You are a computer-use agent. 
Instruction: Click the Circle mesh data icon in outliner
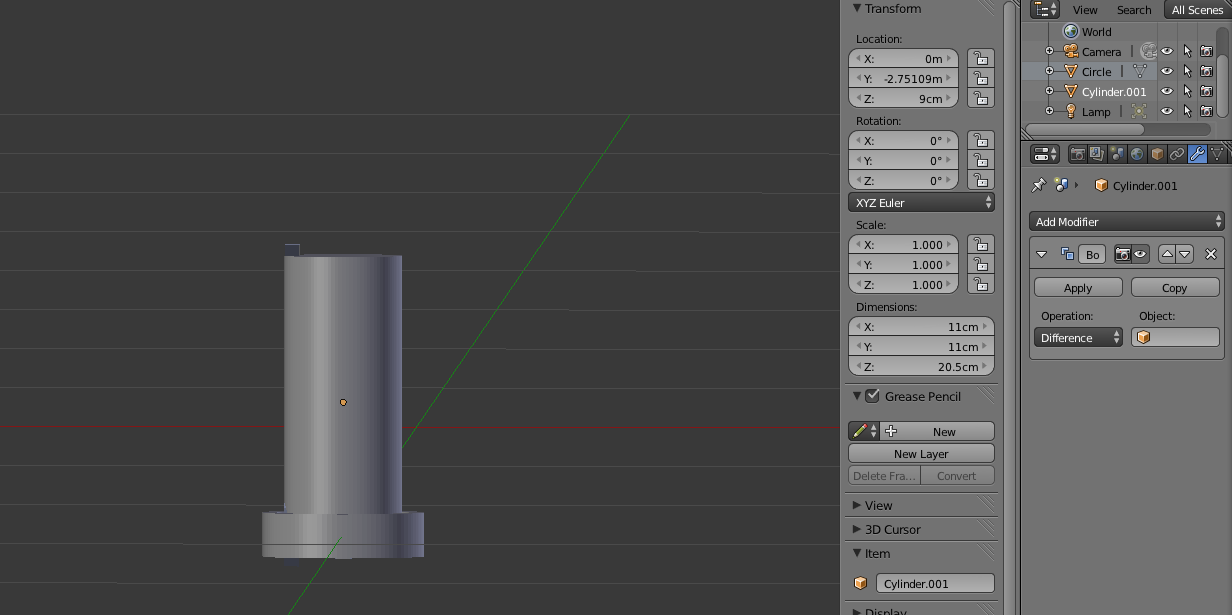1140,71
